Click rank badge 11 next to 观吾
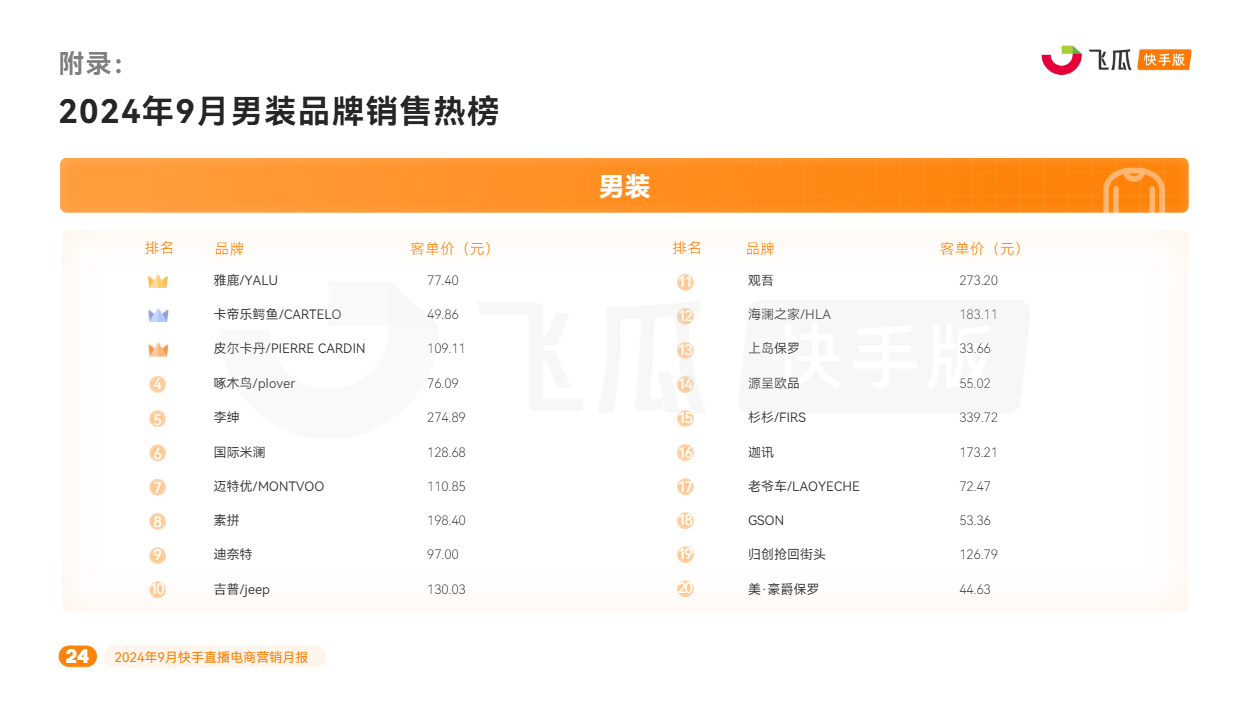 point(685,282)
